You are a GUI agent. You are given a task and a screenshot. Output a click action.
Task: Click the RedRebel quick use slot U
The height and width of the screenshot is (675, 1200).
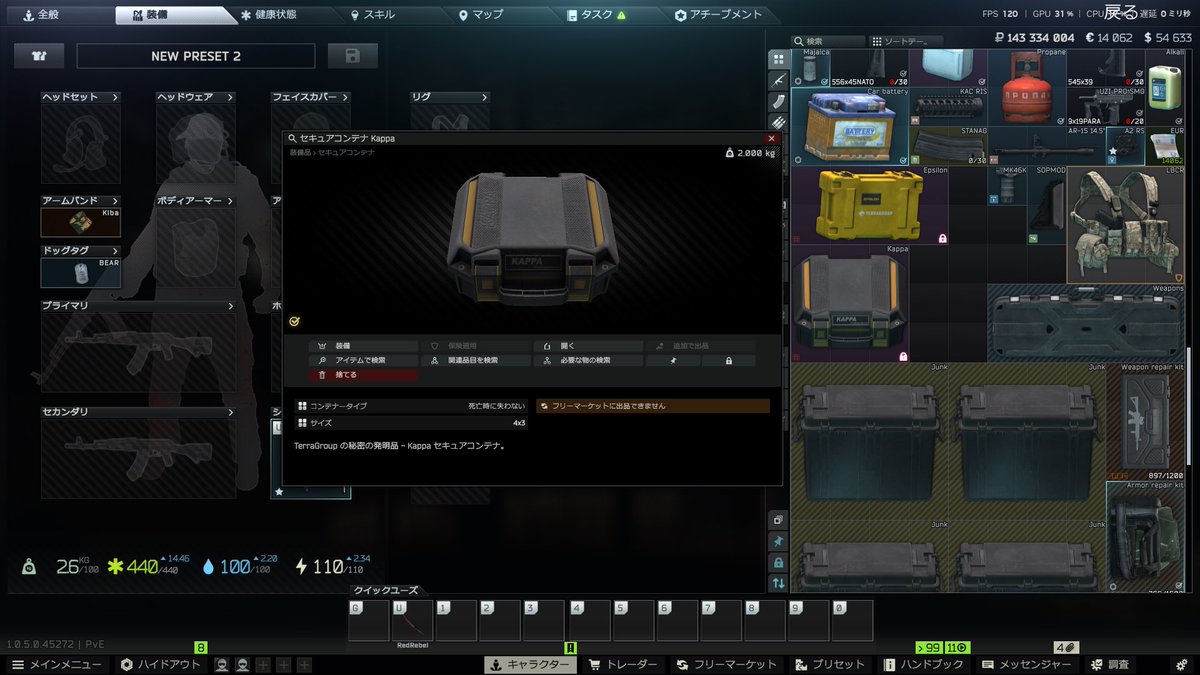point(412,621)
